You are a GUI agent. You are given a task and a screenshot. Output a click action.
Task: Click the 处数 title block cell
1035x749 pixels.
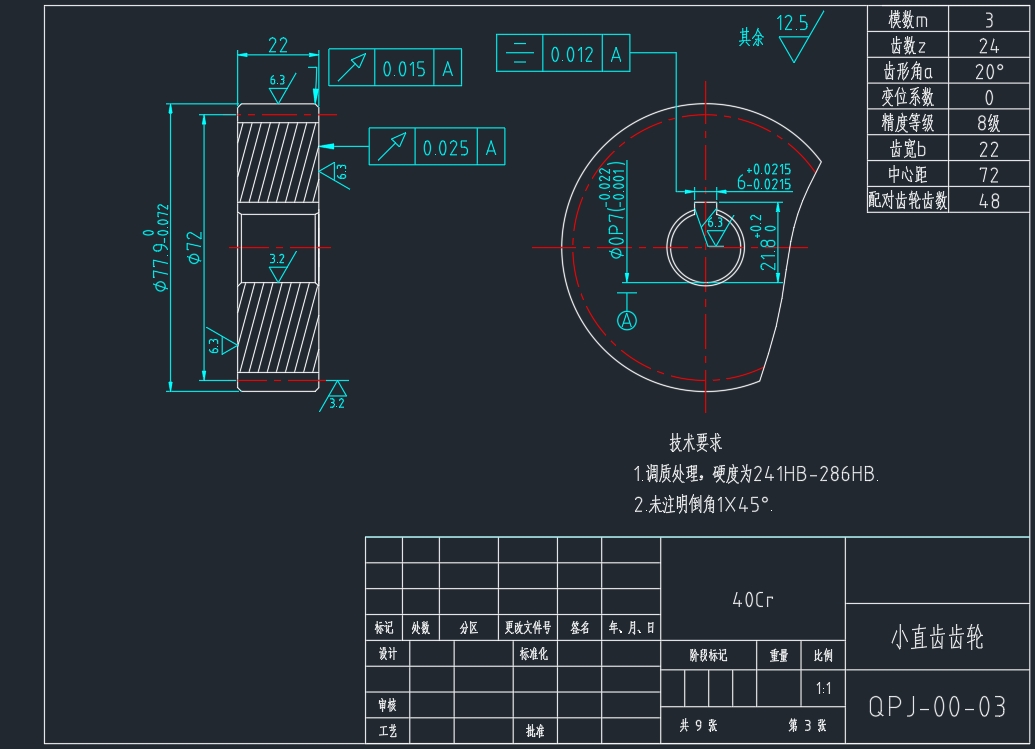[x=420, y=628]
